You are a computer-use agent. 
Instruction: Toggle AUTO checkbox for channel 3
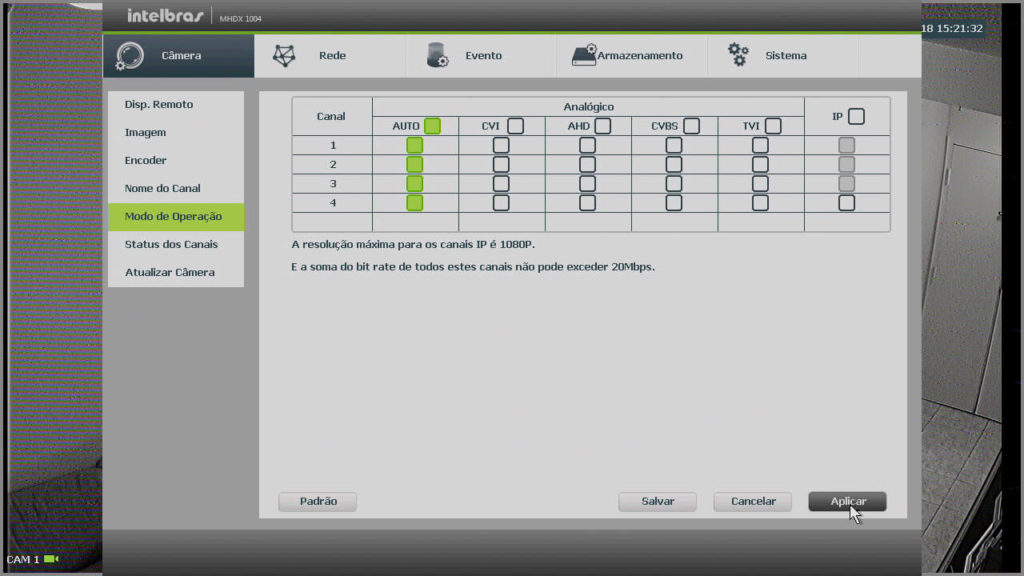point(415,184)
